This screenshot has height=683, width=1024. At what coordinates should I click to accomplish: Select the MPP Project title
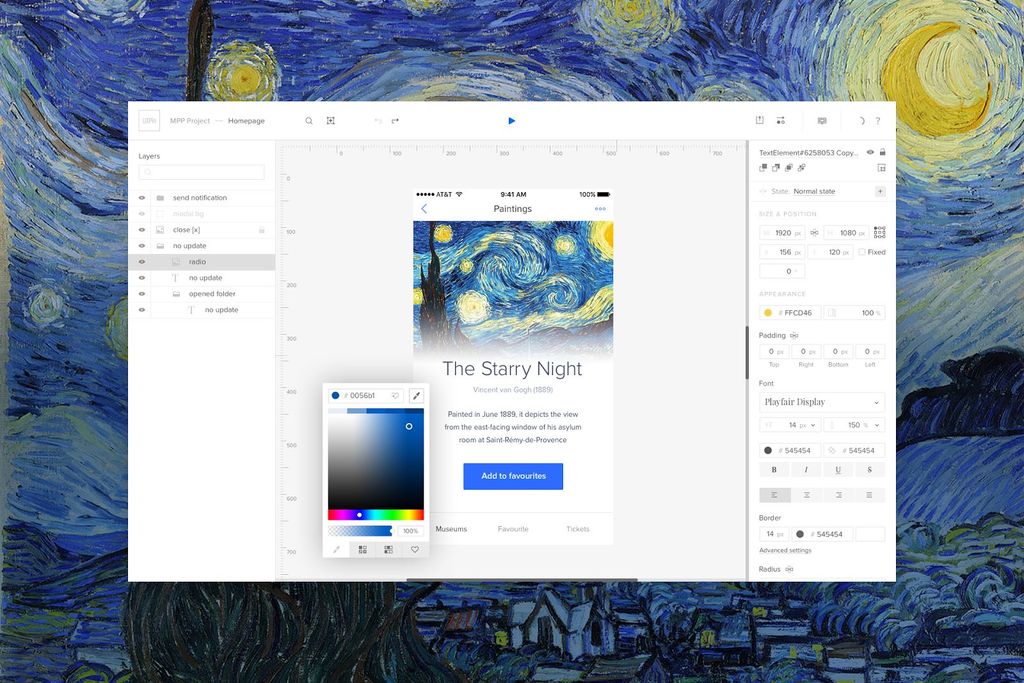(x=189, y=120)
